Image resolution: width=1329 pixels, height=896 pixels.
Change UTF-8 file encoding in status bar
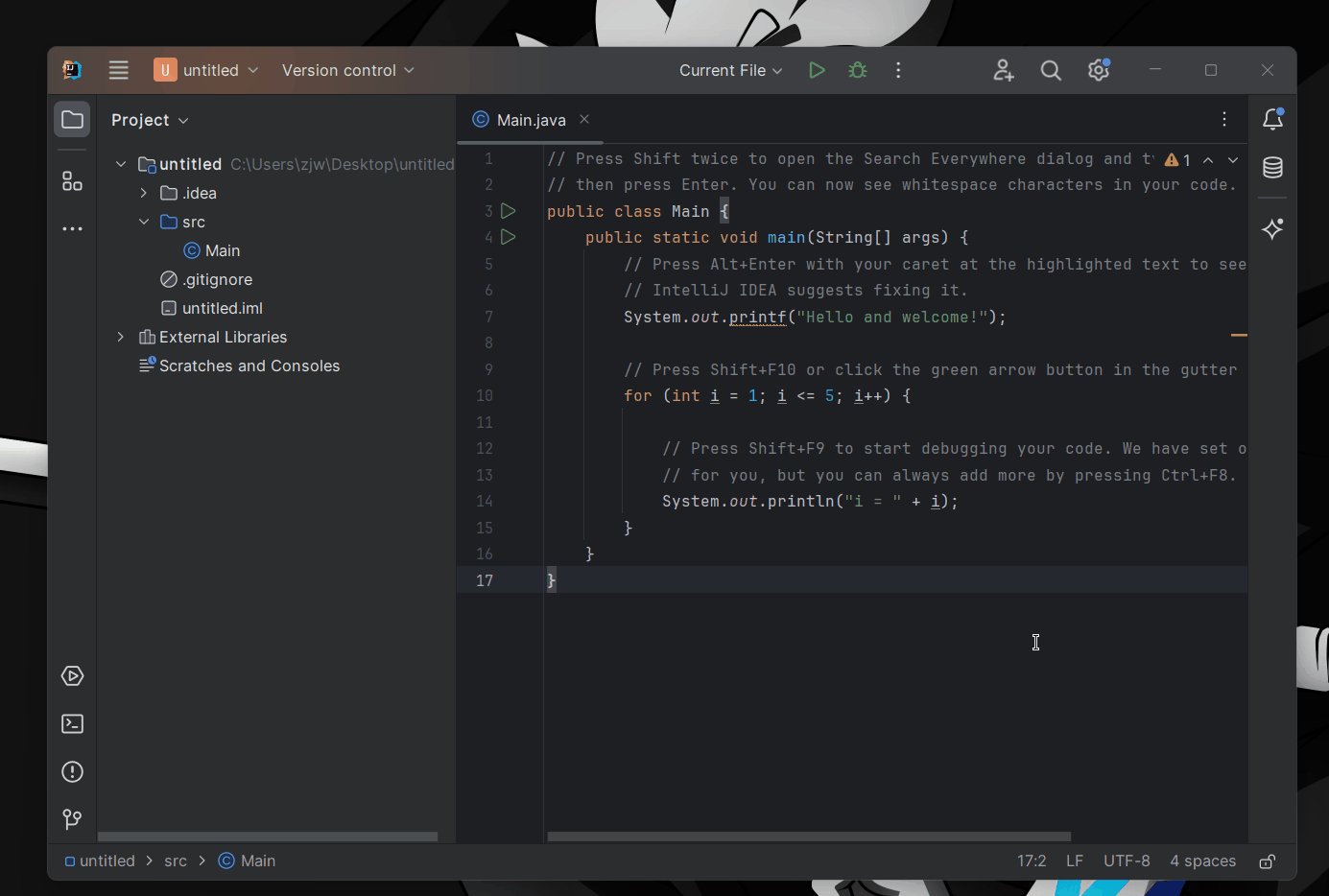click(x=1127, y=861)
